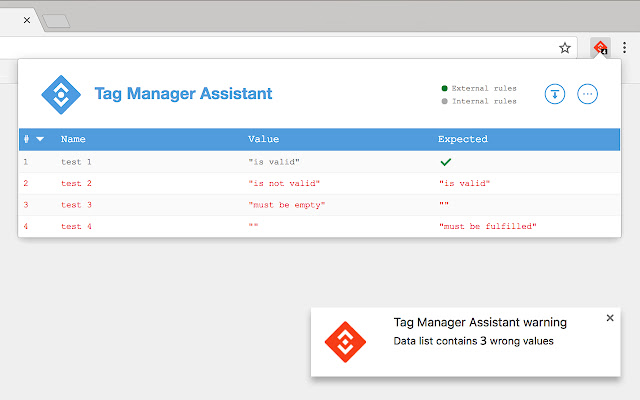The height and width of the screenshot is (400, 640).
Task: Click the Tag Manager Assistant extension icon in toolbar
Action: coord(600,48)
